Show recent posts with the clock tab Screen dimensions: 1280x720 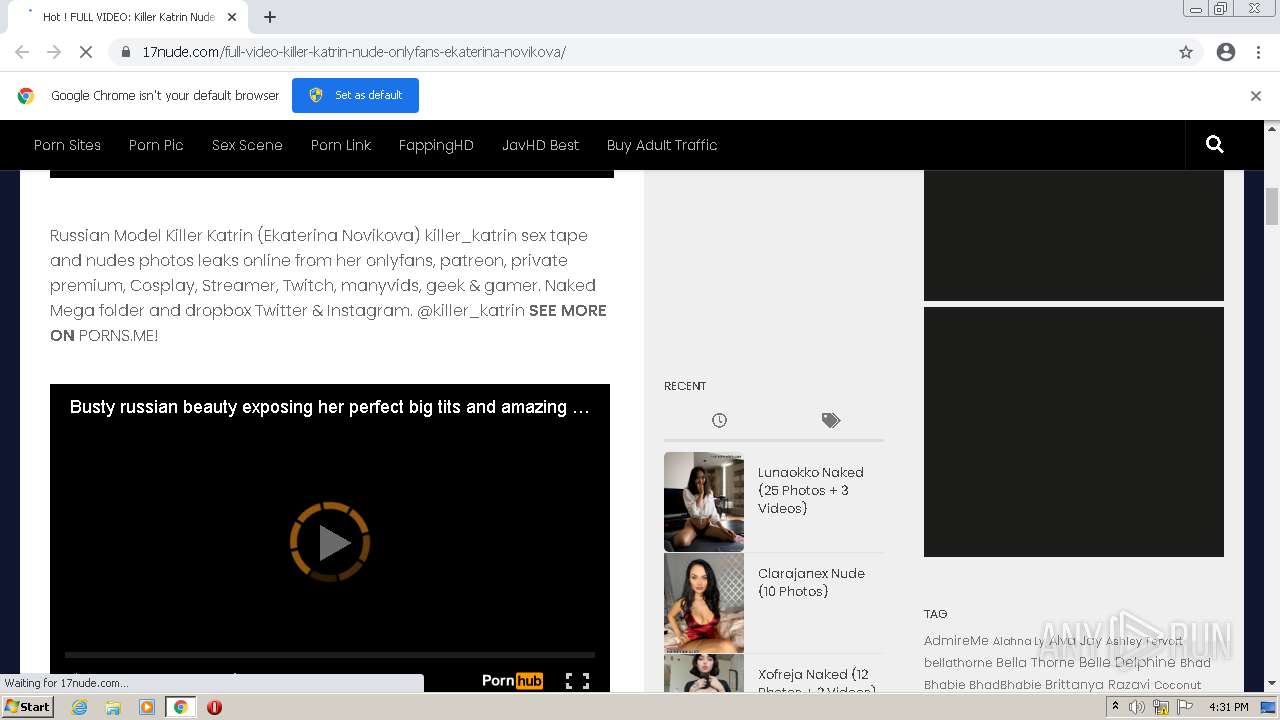[x=719, y=420]
